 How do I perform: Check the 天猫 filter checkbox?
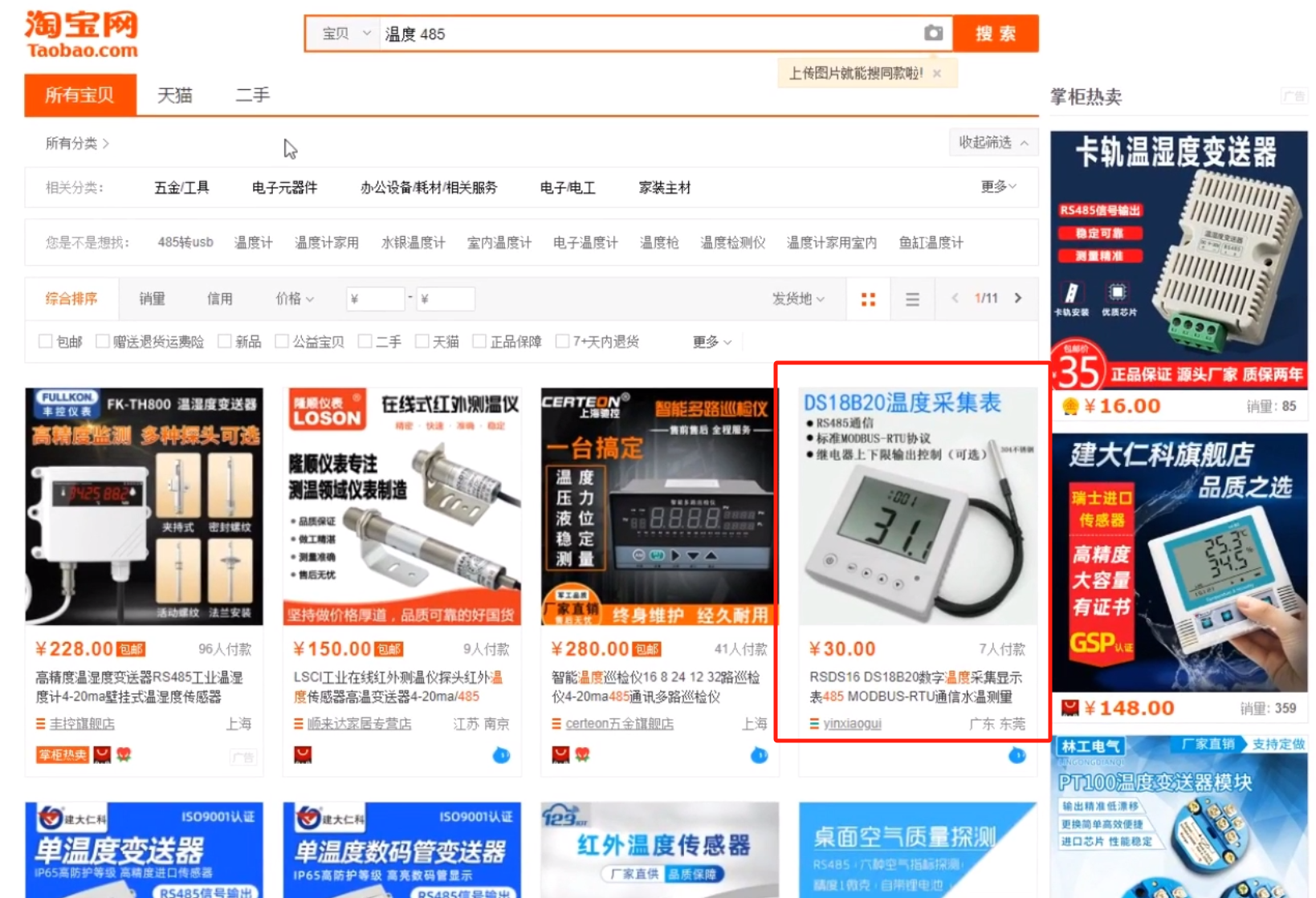(422, 342)
